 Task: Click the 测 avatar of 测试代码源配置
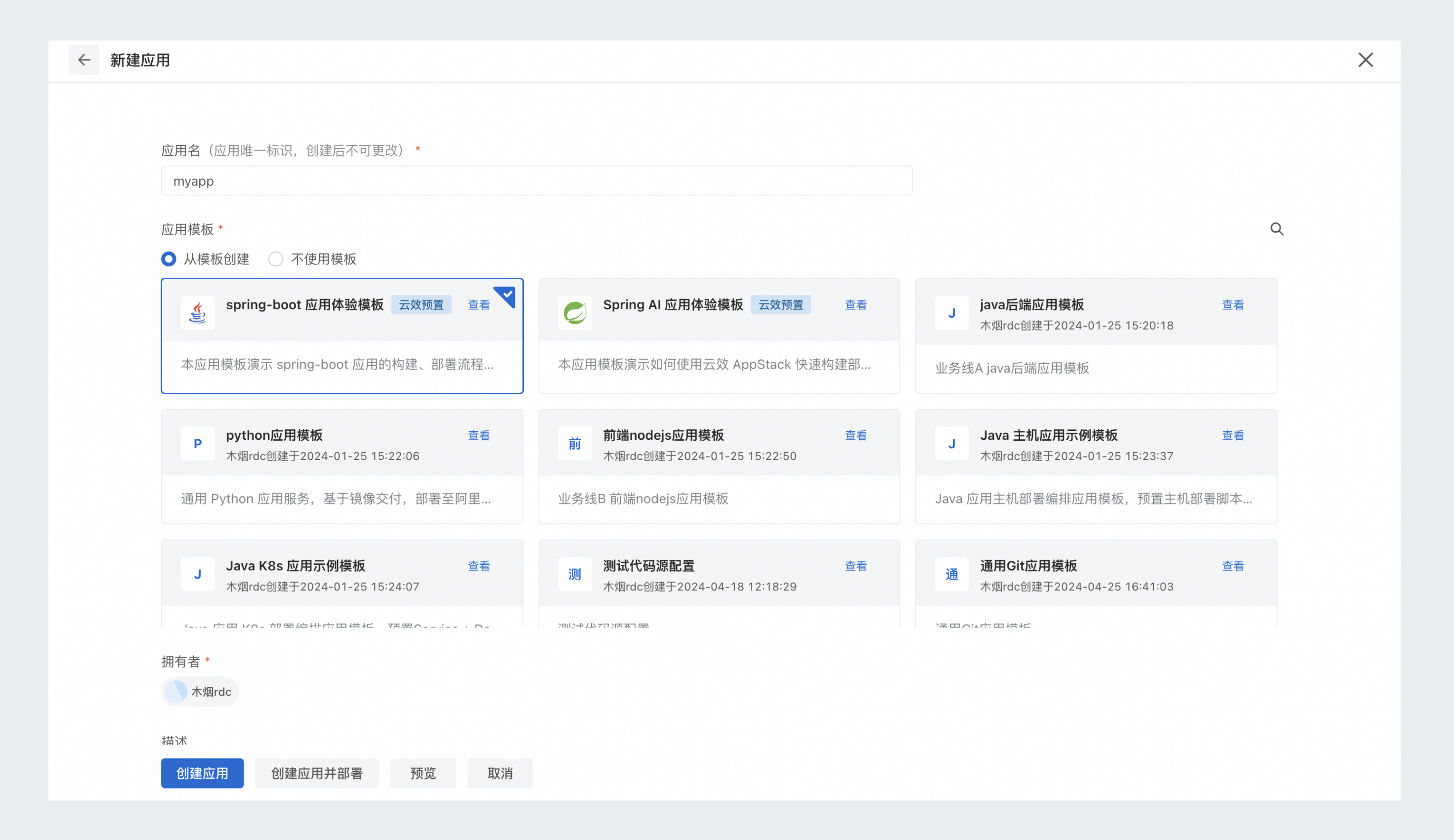point(575,574)
